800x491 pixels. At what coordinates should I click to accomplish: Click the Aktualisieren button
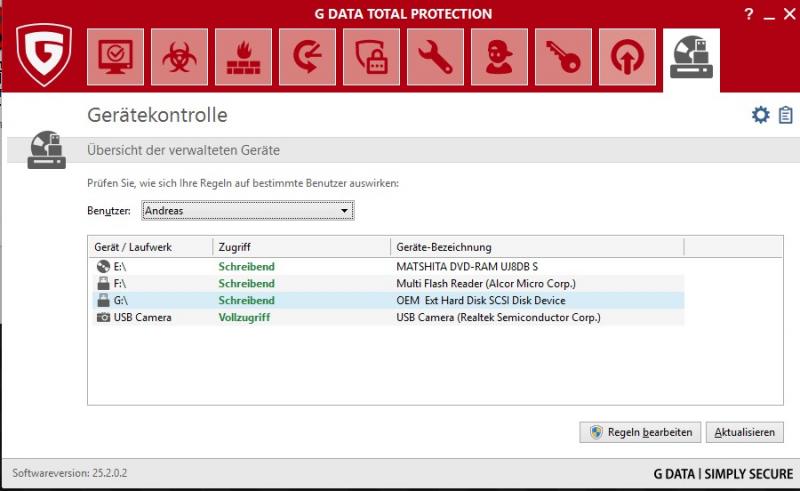click(744, 432)
